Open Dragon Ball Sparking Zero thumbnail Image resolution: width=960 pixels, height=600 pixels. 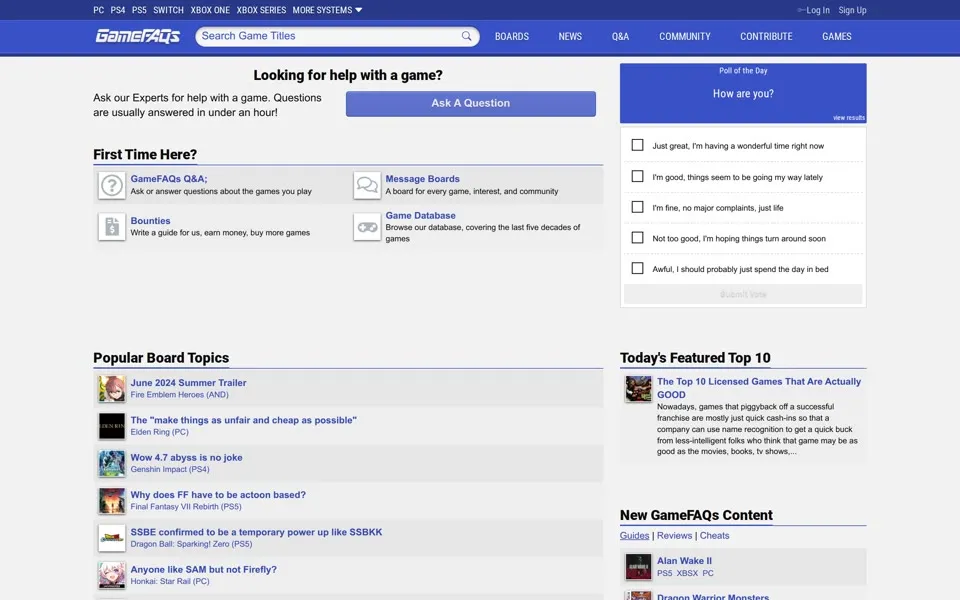[x=111, y=538]
